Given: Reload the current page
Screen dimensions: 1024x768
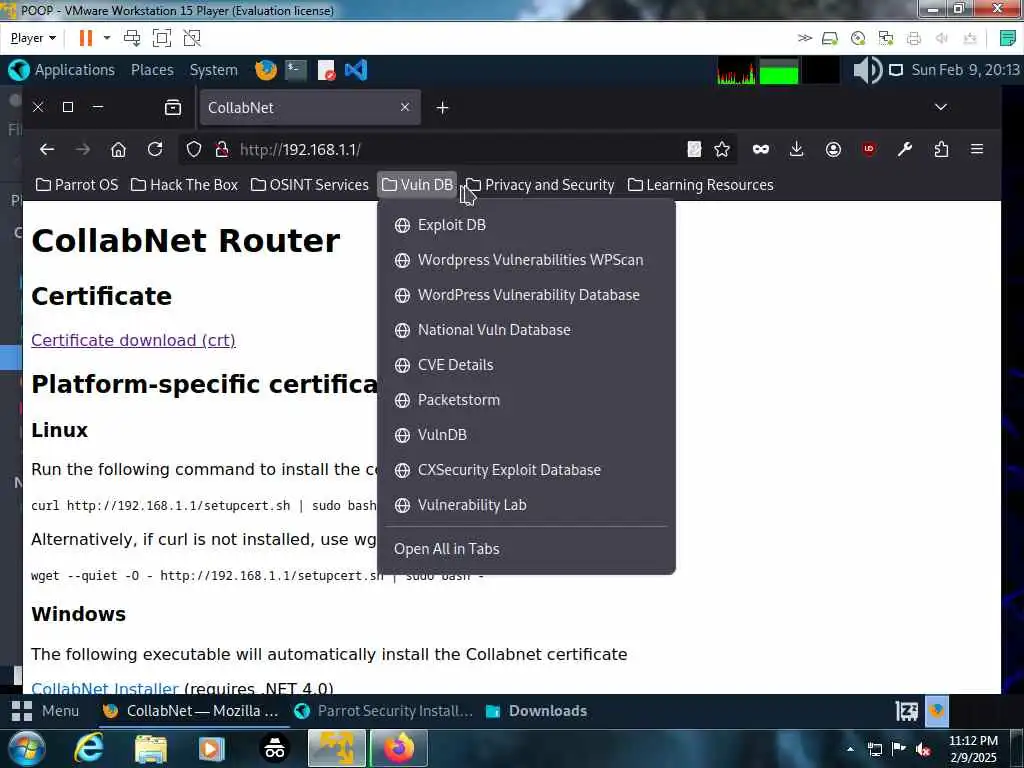Looking at the screenshot, I should click(155, 150).
